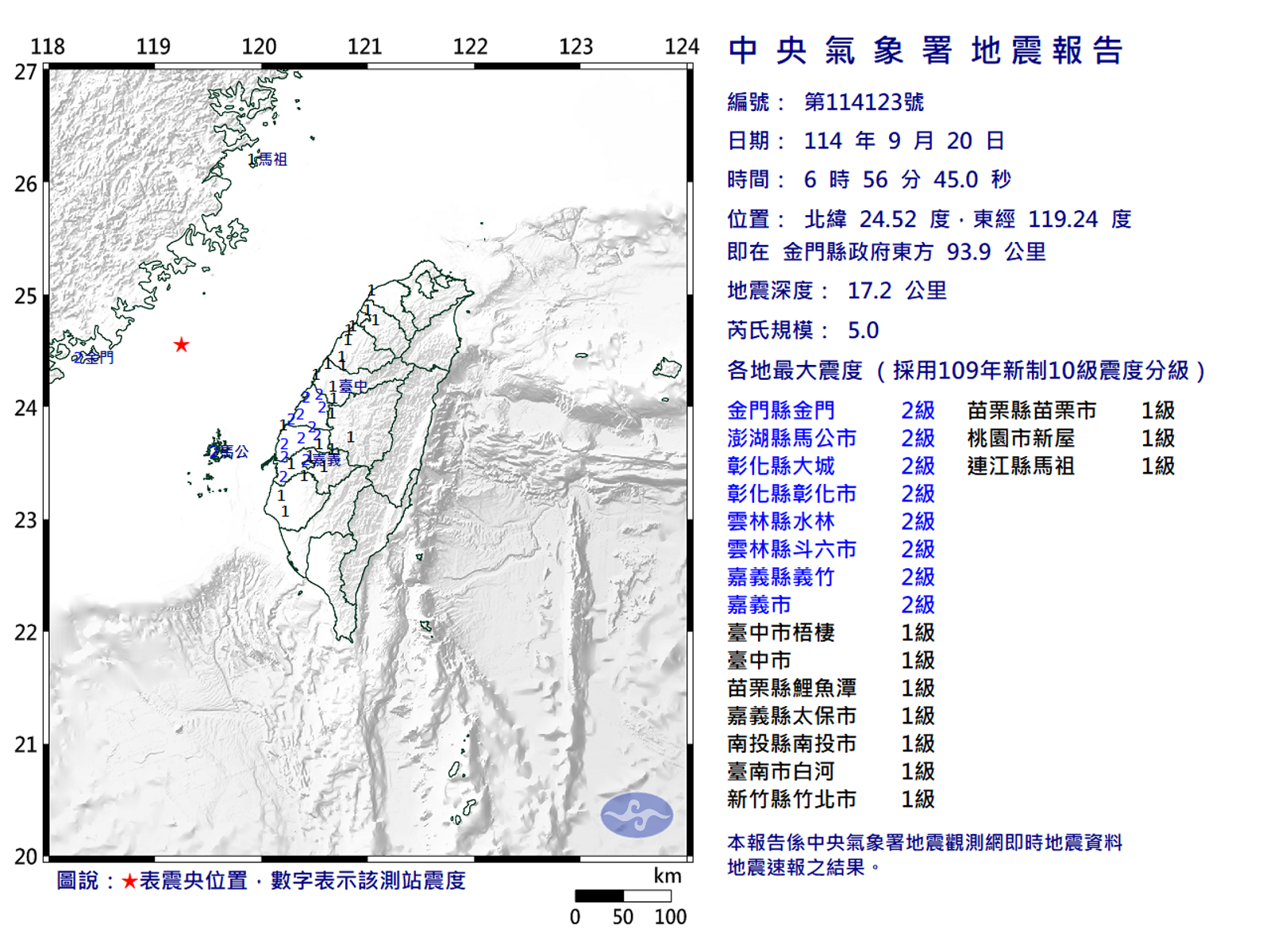Expand the 芮氏規模 5.0 detail row

(x=800, y=329)
